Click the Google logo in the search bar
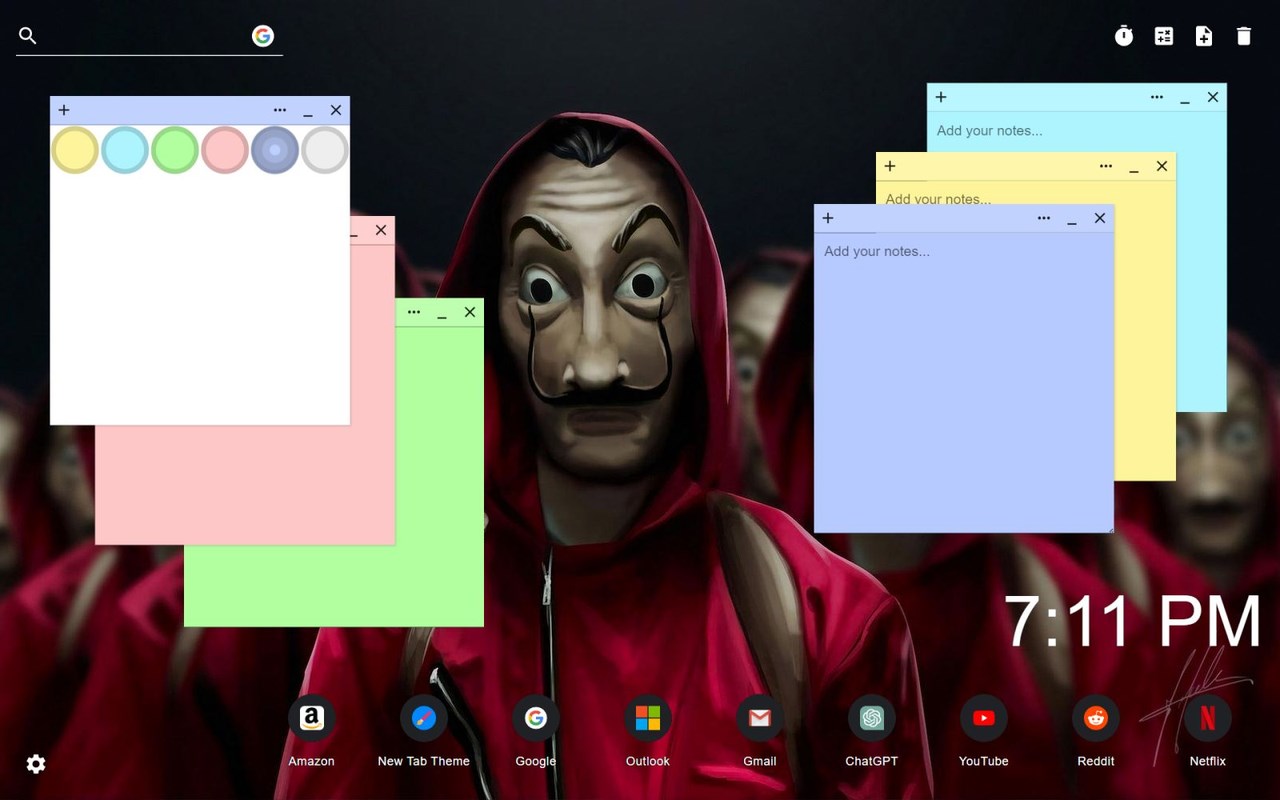 point(263,36)
